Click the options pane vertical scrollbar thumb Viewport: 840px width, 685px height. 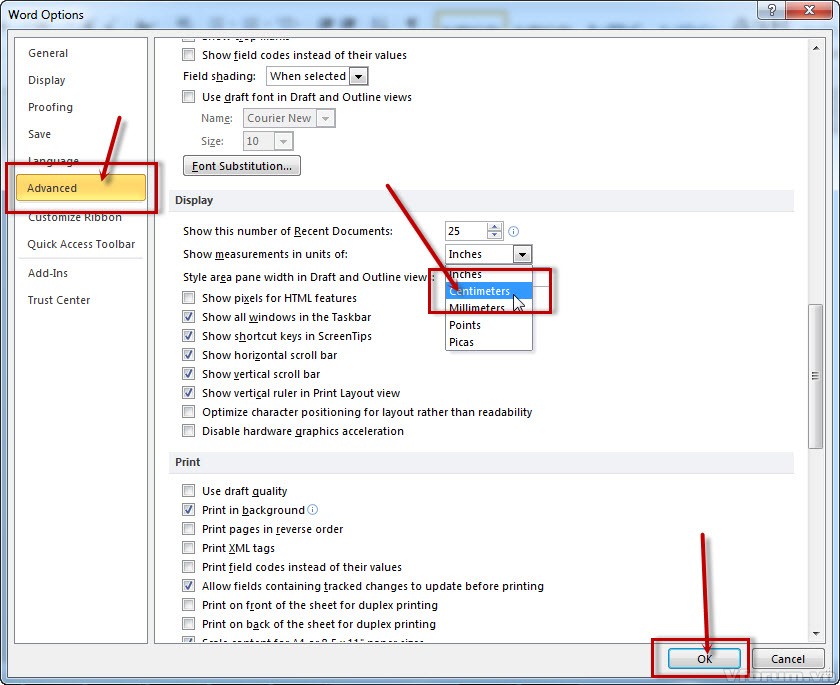[815, 376]
